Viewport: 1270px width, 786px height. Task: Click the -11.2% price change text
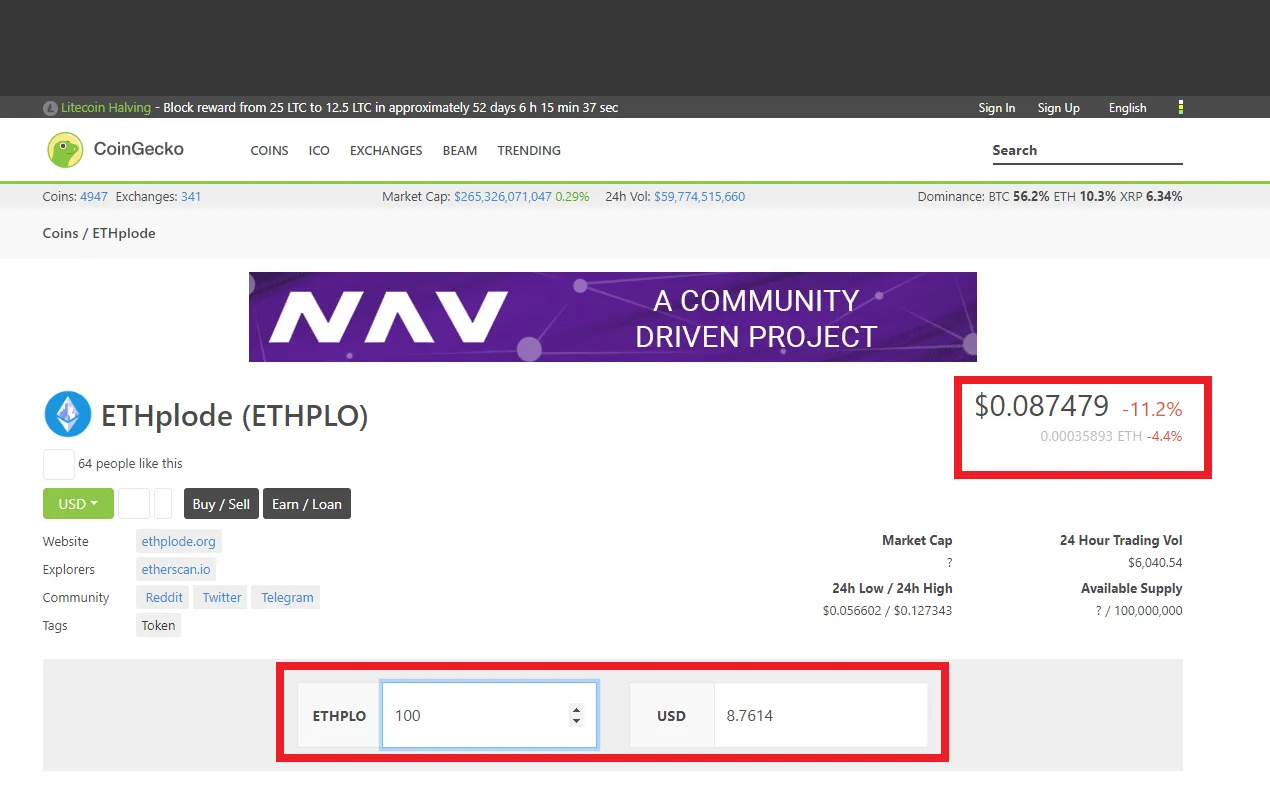click(1152, 409)
